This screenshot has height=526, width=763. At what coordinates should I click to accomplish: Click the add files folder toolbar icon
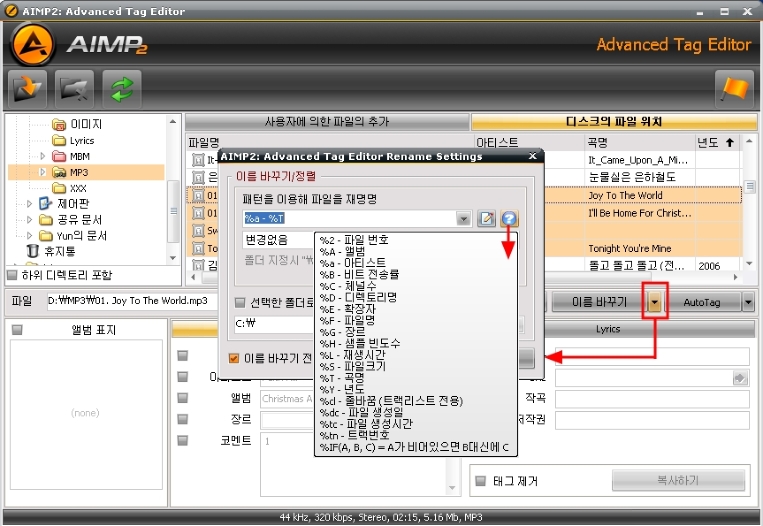click(27, 89)
